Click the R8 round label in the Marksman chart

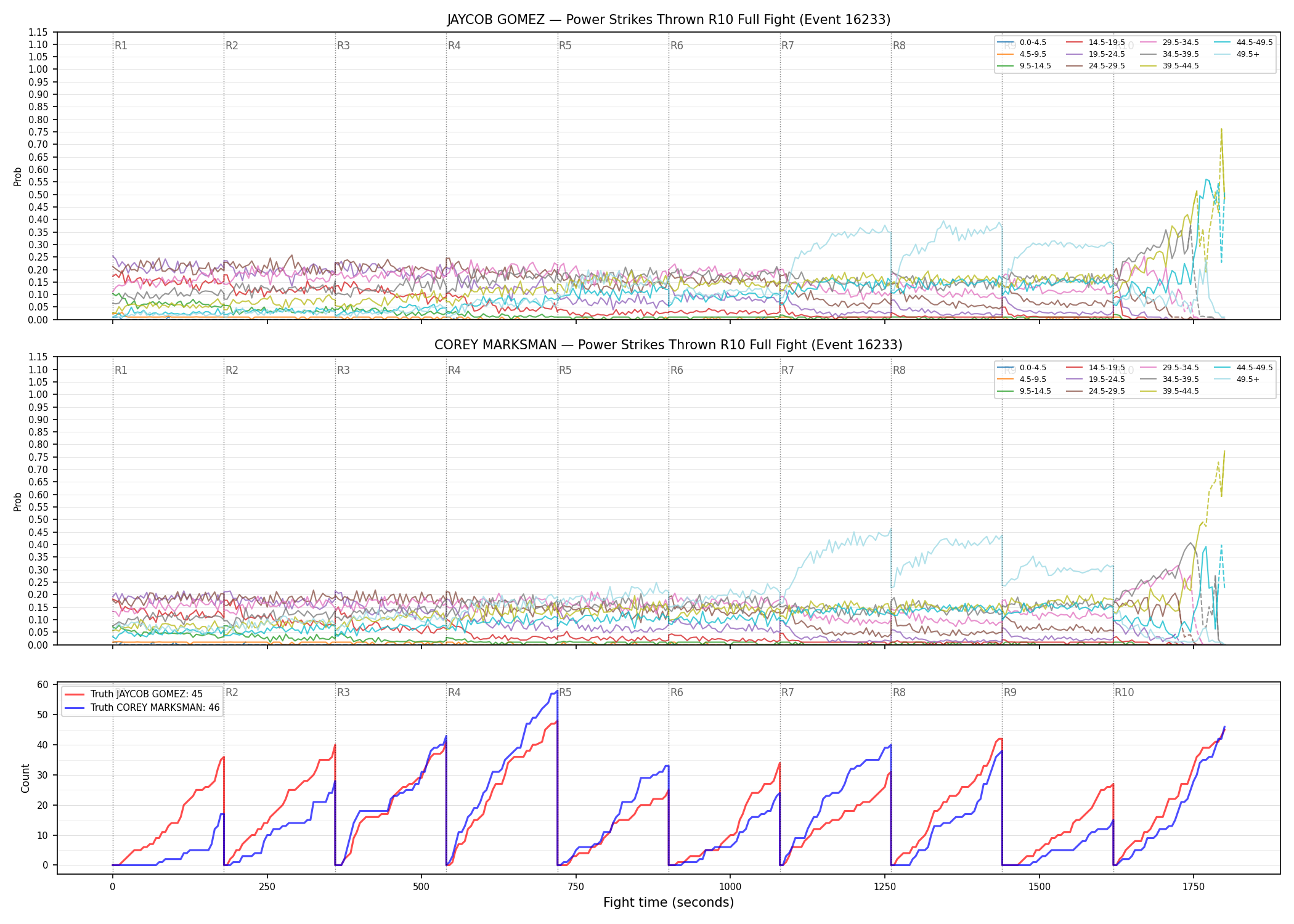tap(899, 370)
